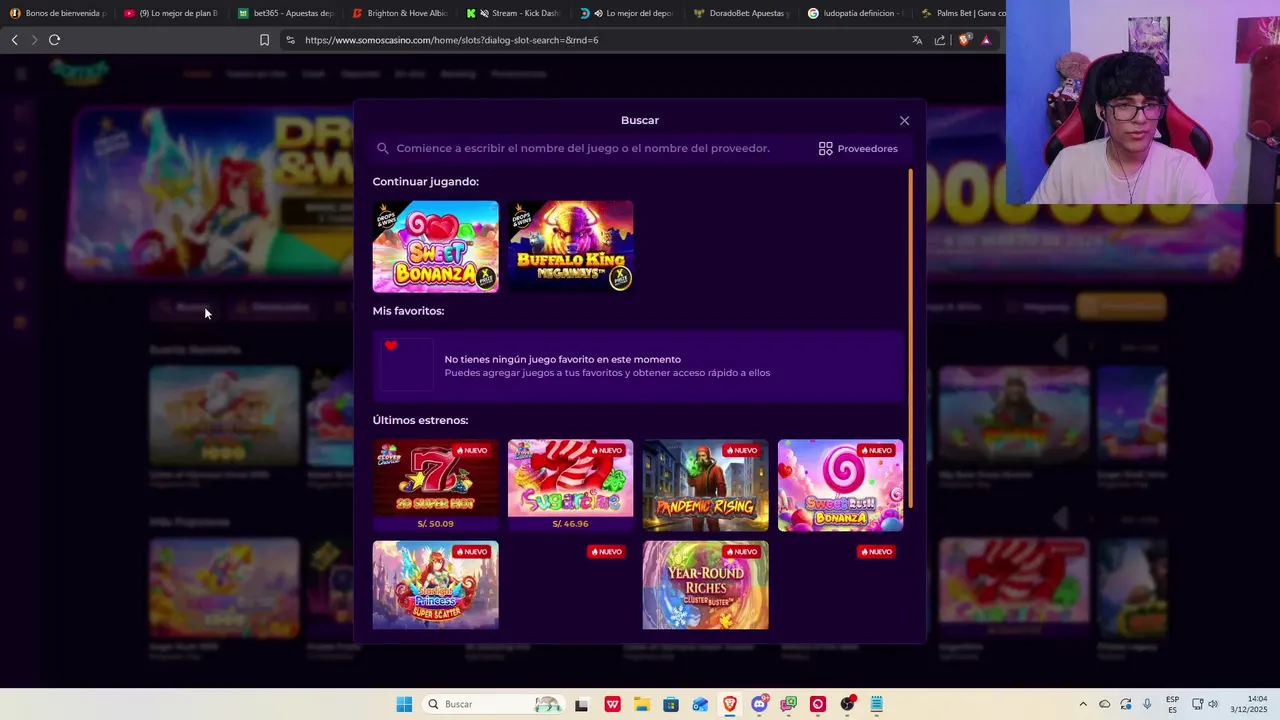Image resolution: width=1280 pixels, height=720 pixels.
Task: Switch to bet365 Apuestas tab
Action: [286, 13]
